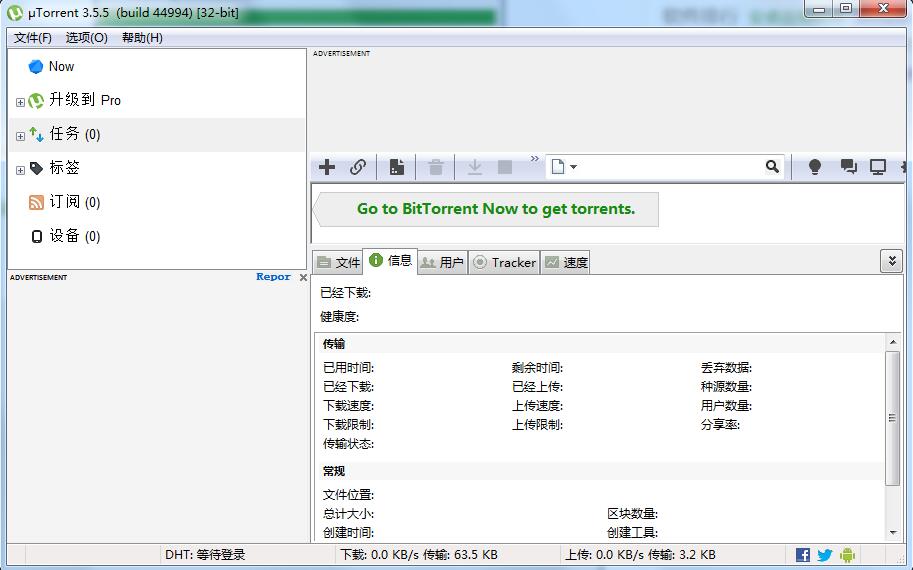
Task: Click Go to BitTorrent Now banner
Action: 495,209
